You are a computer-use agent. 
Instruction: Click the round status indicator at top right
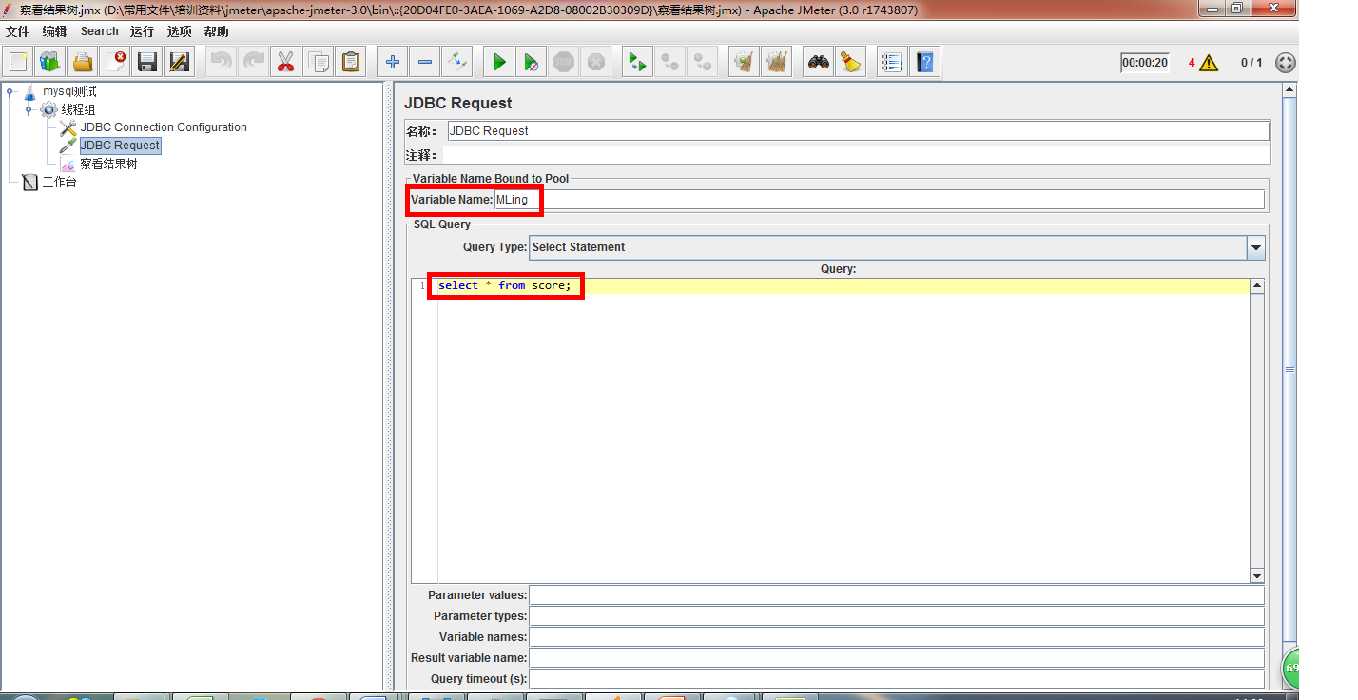tap(1286, 62)
